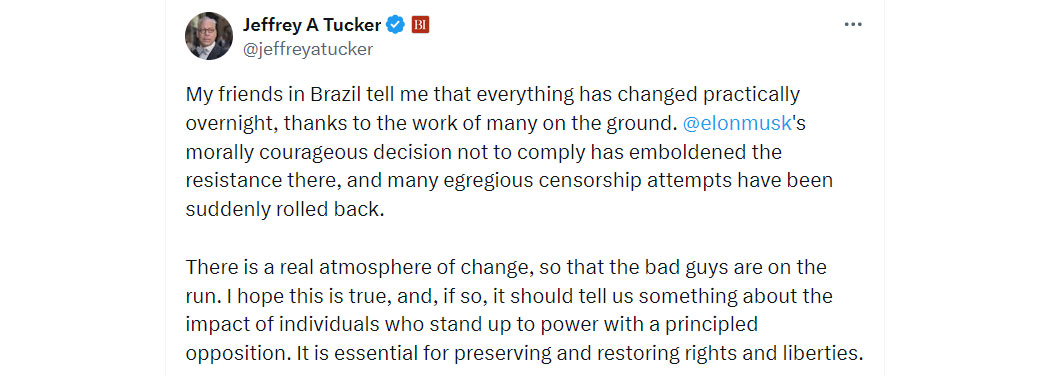Screen dimensions: 1050x376
Task: Click the text 'suddenly rolled back.'
Action: tap(286, 209)
